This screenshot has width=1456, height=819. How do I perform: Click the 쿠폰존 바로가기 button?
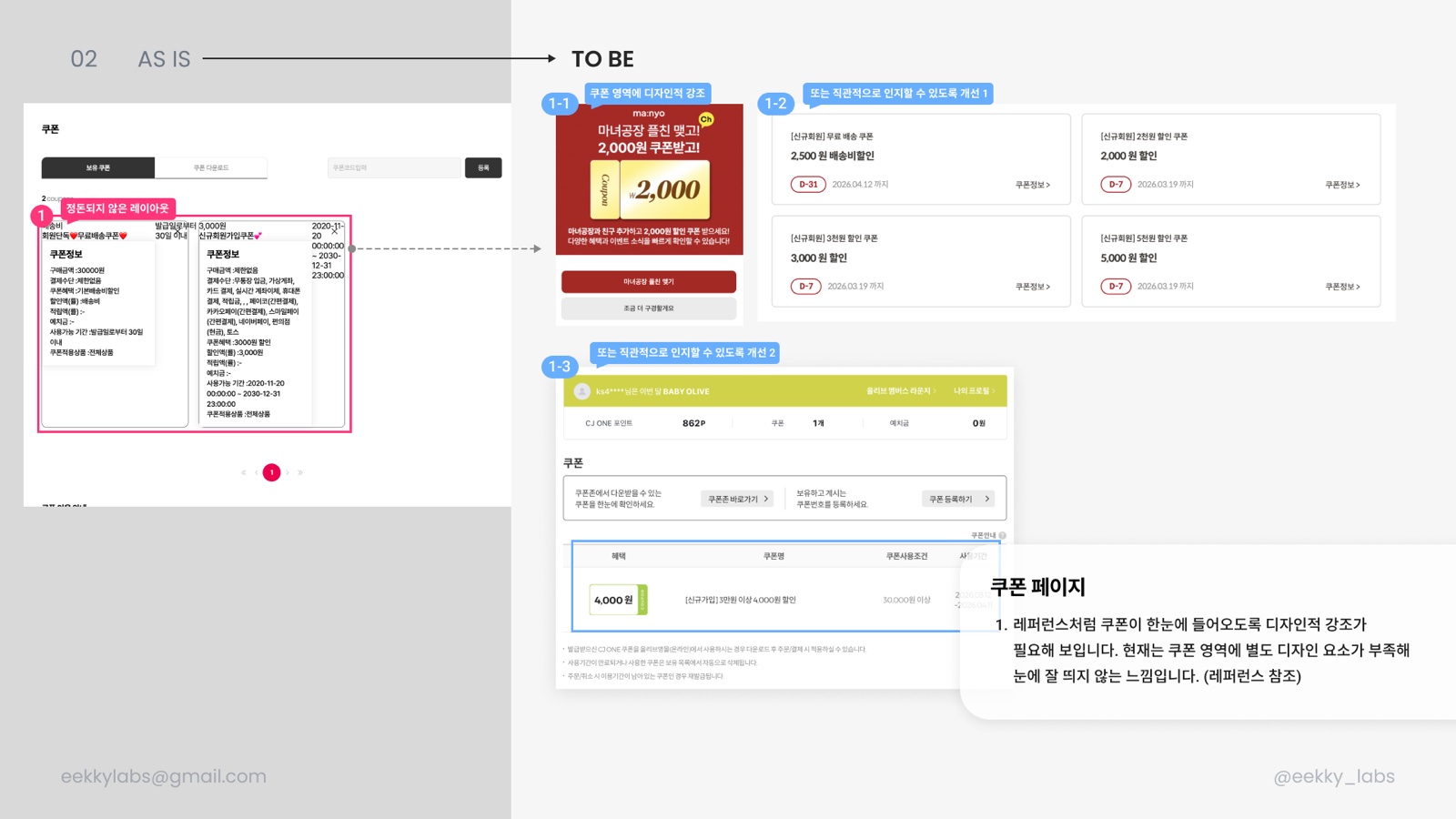tap(737, 499)
